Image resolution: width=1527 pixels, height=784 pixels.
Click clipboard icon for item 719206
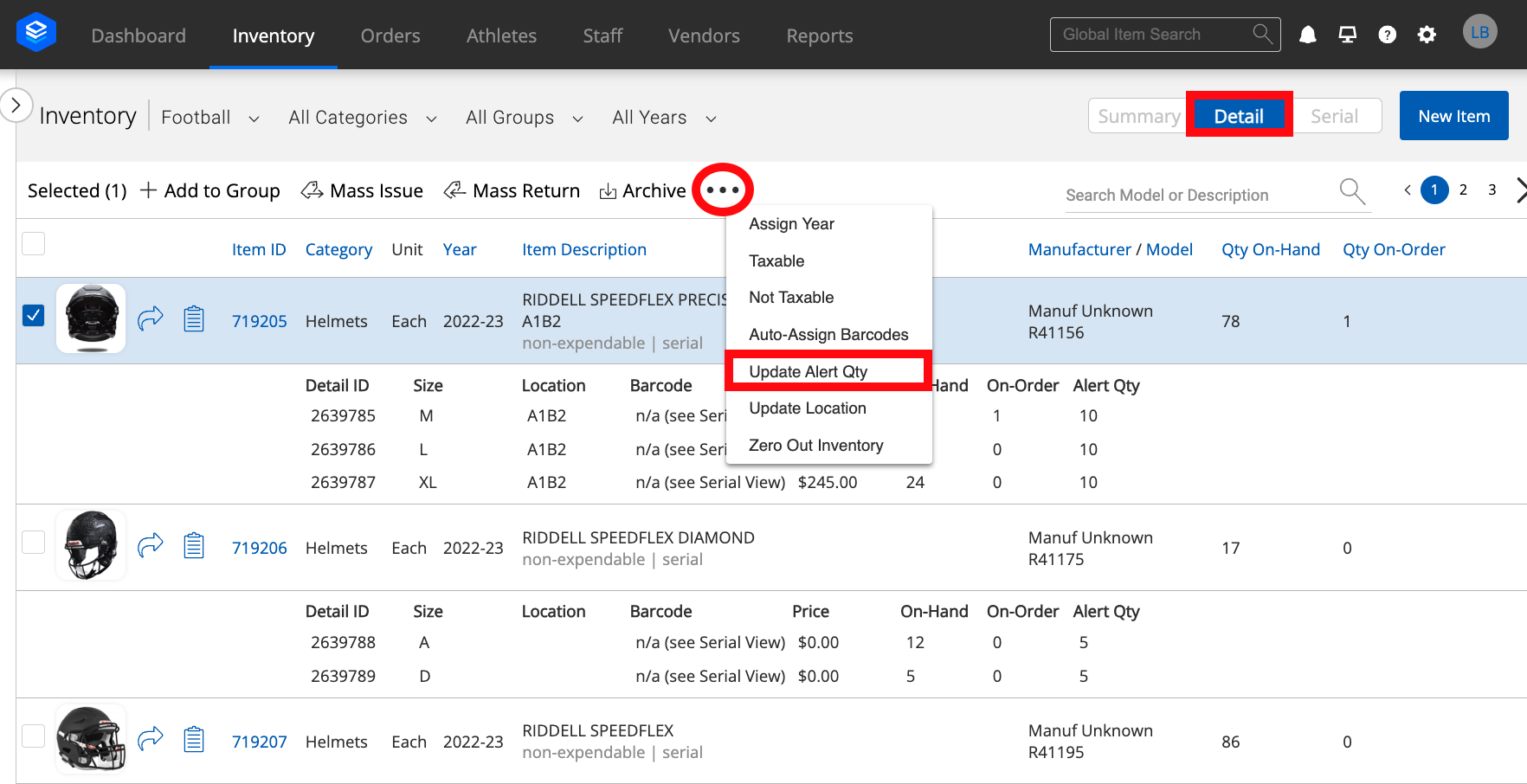pyautogui.click(x=194, y=545)
